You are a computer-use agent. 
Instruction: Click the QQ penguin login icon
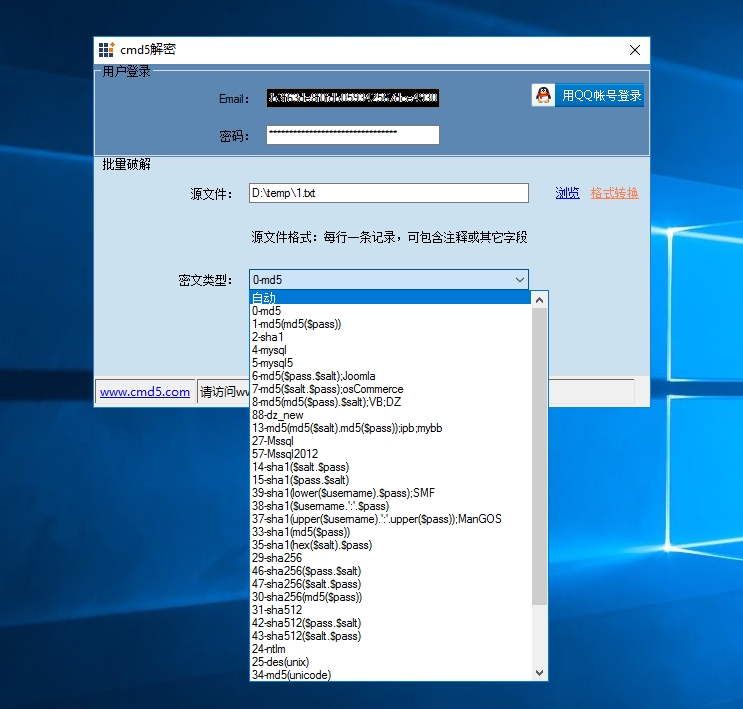click(x=542, y=95)
